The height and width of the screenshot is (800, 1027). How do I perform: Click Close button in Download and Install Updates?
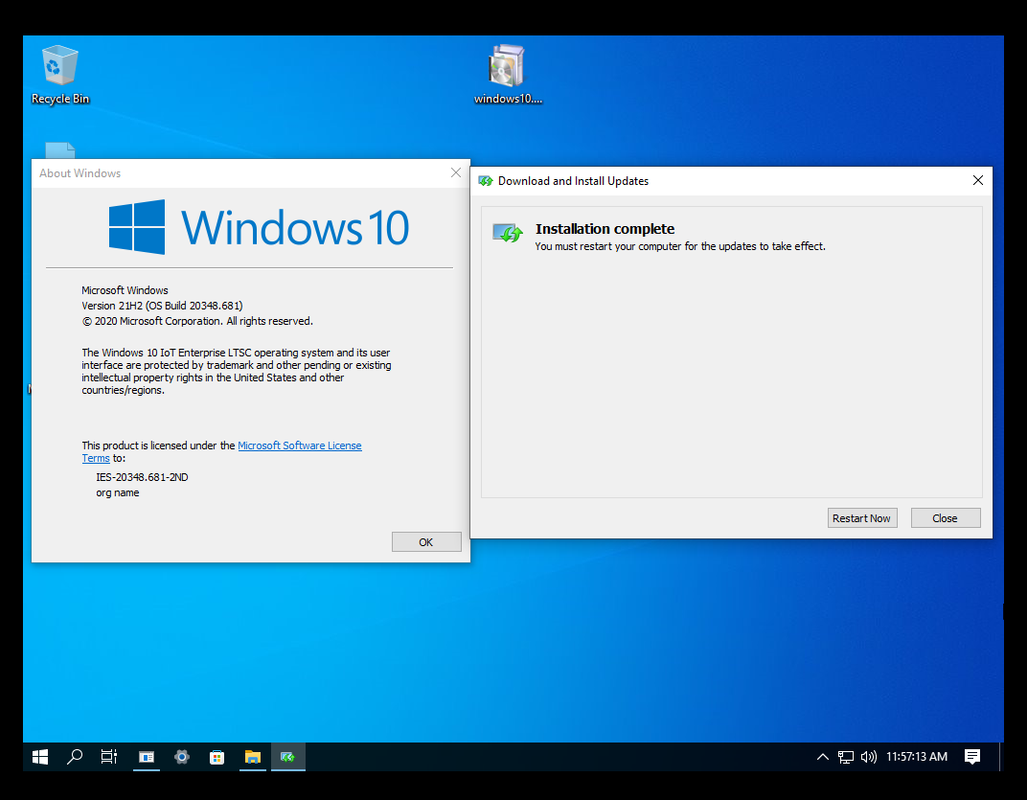(x=945, y=518)
